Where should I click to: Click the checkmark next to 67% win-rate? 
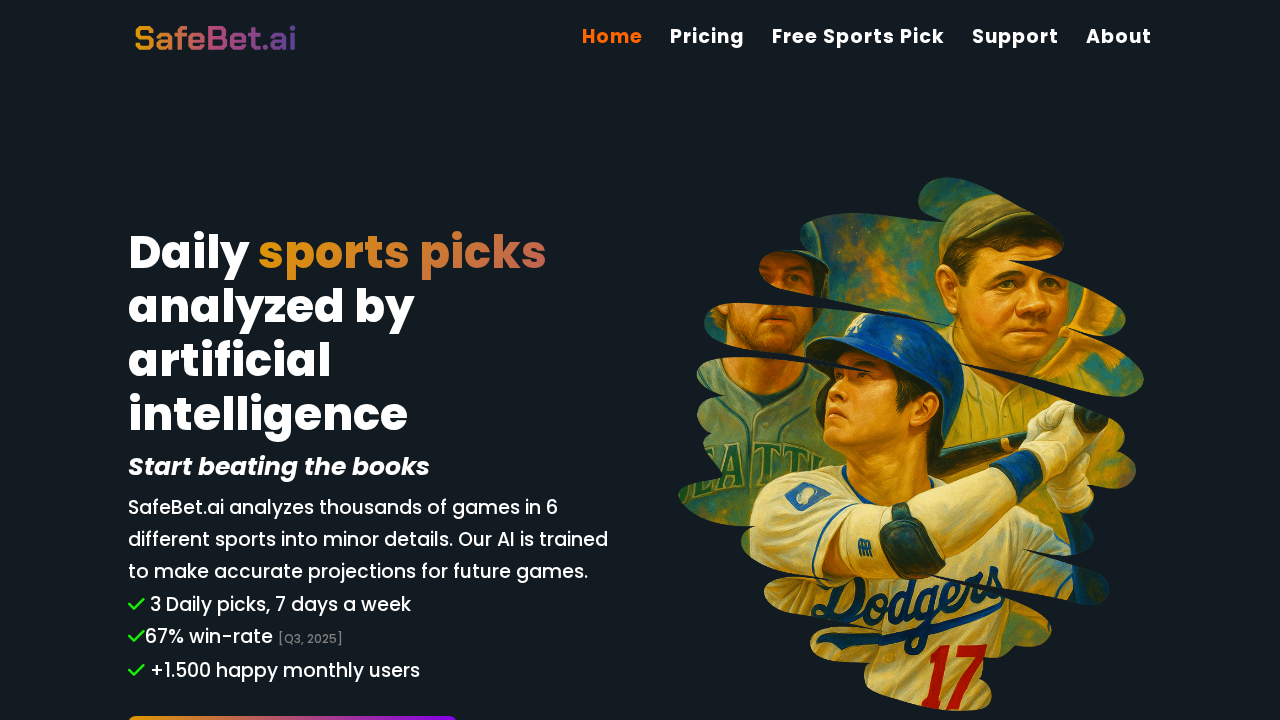point(135,636)
